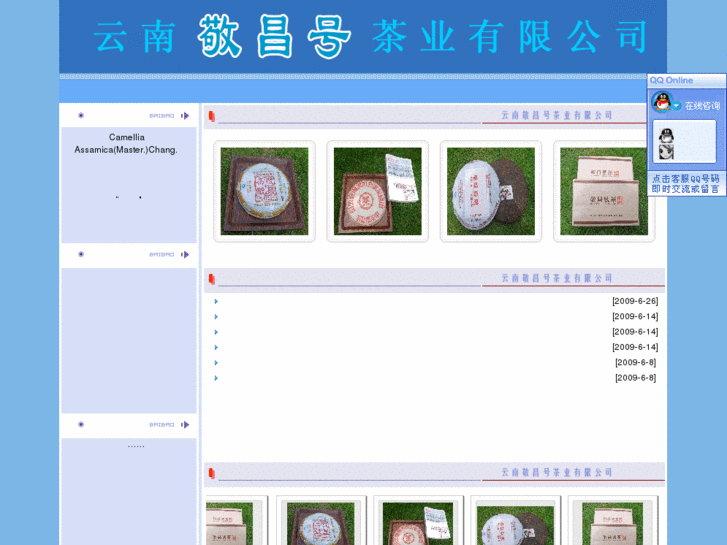Viewport: 727px width, 545px height.
Task: Click the Camellia Assamica(Master.)Chang. text
Action: coord(126,143)
